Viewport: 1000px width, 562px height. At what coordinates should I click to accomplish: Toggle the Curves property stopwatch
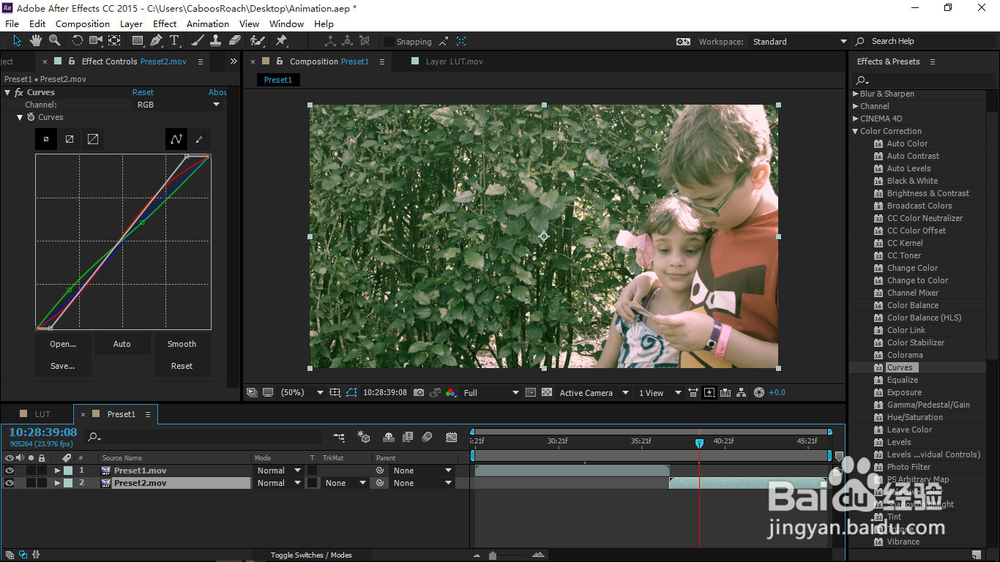click(31, 117)
